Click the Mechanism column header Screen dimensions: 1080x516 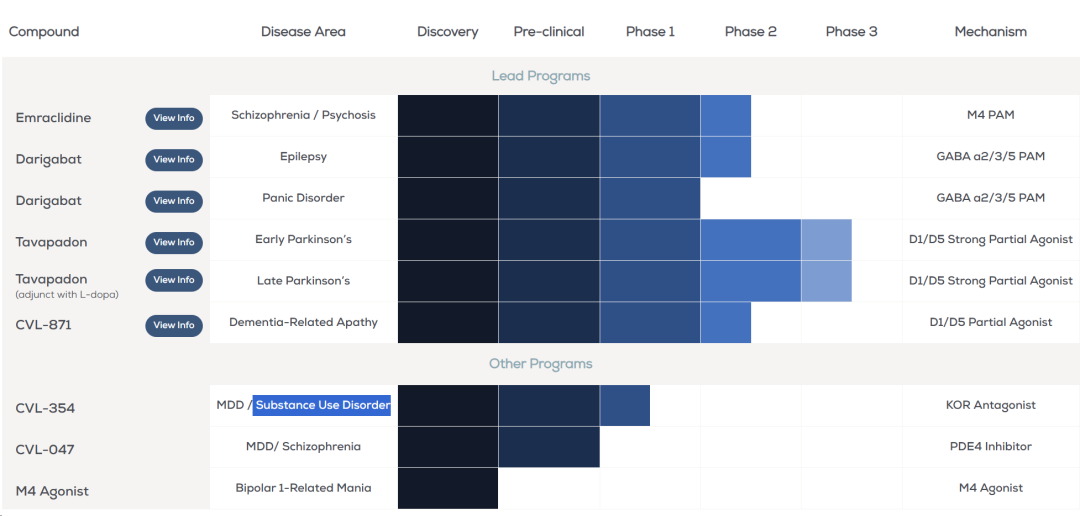(x=990, y=32)
